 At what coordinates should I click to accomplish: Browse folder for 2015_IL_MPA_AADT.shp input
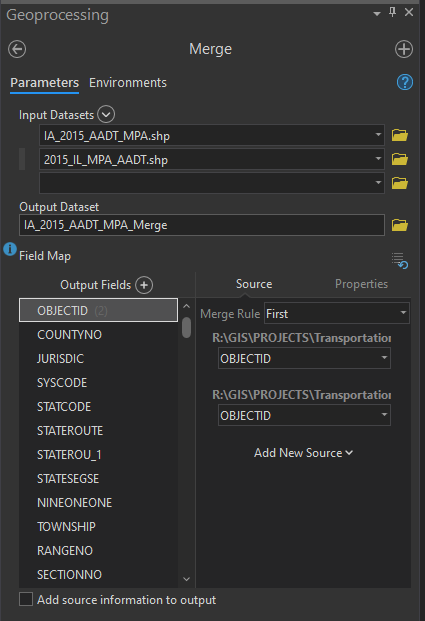coord(400,159)
